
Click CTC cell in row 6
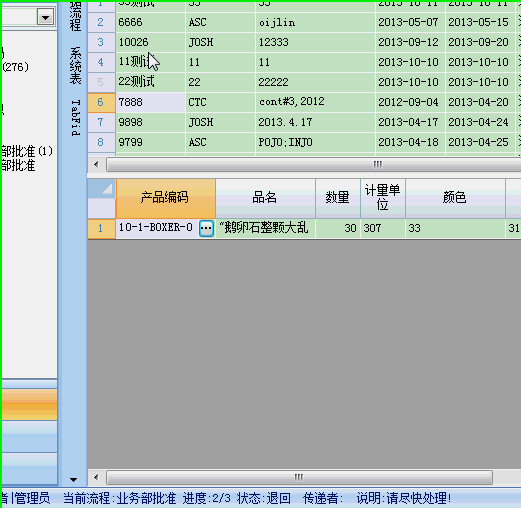[x=220, y=103]
